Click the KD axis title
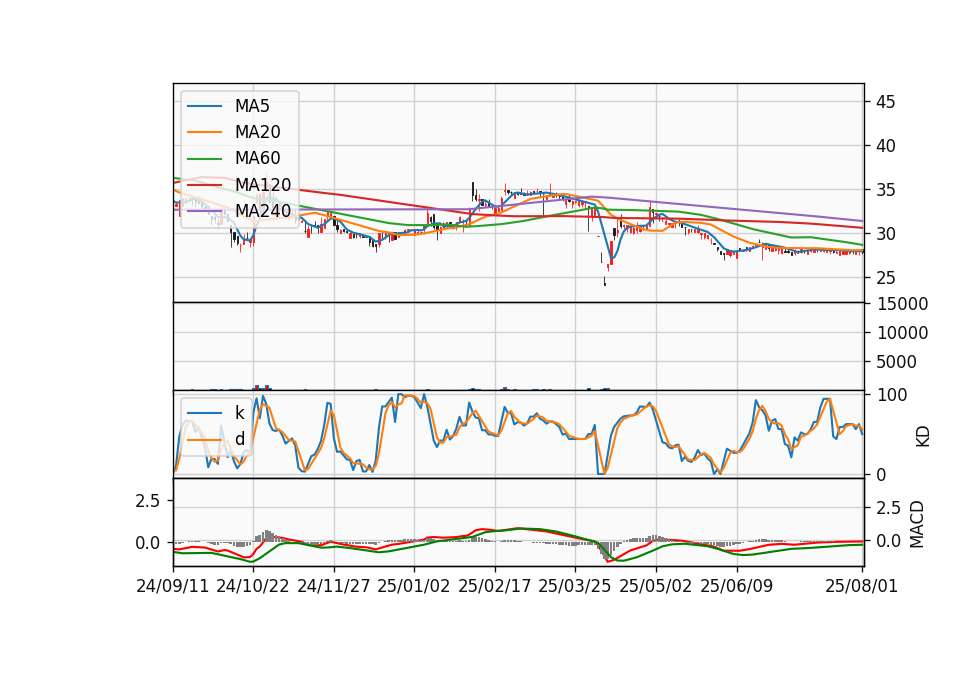Screen dimensions: 960x690 coord(923,437)
